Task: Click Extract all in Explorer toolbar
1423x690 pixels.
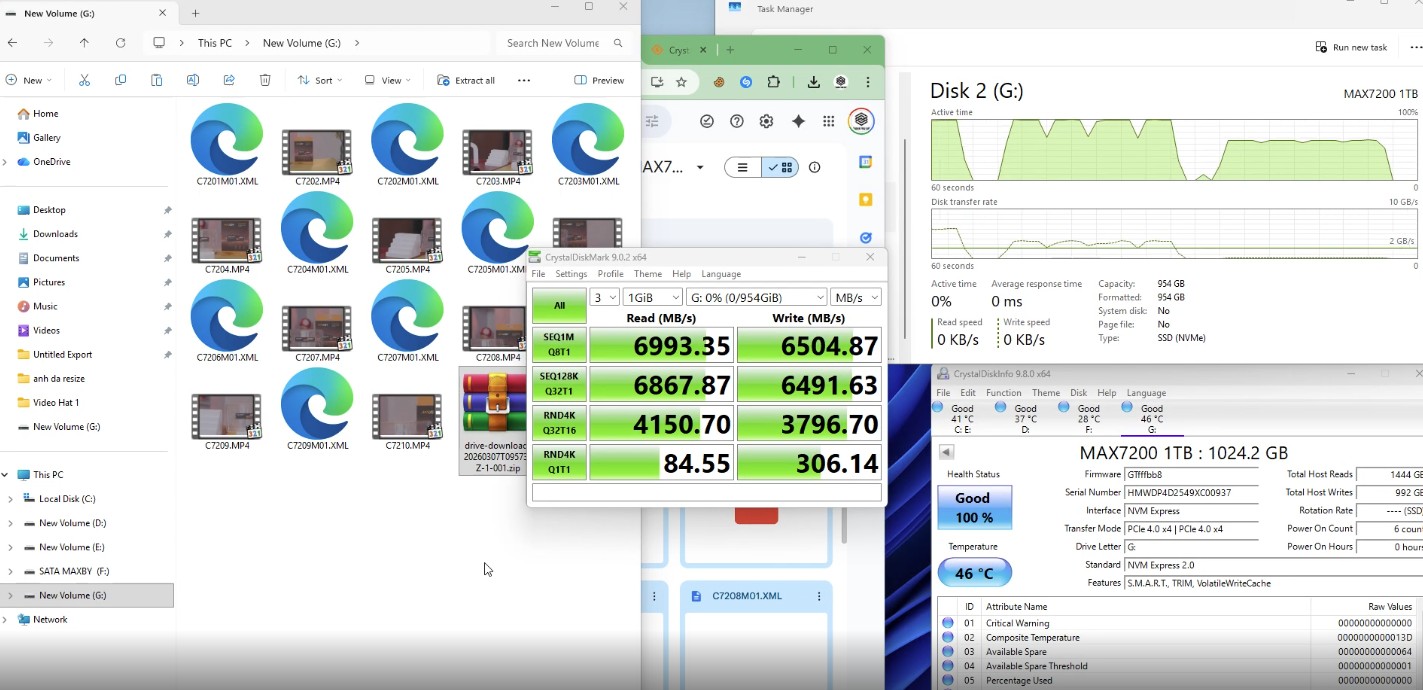Action: 466,80
